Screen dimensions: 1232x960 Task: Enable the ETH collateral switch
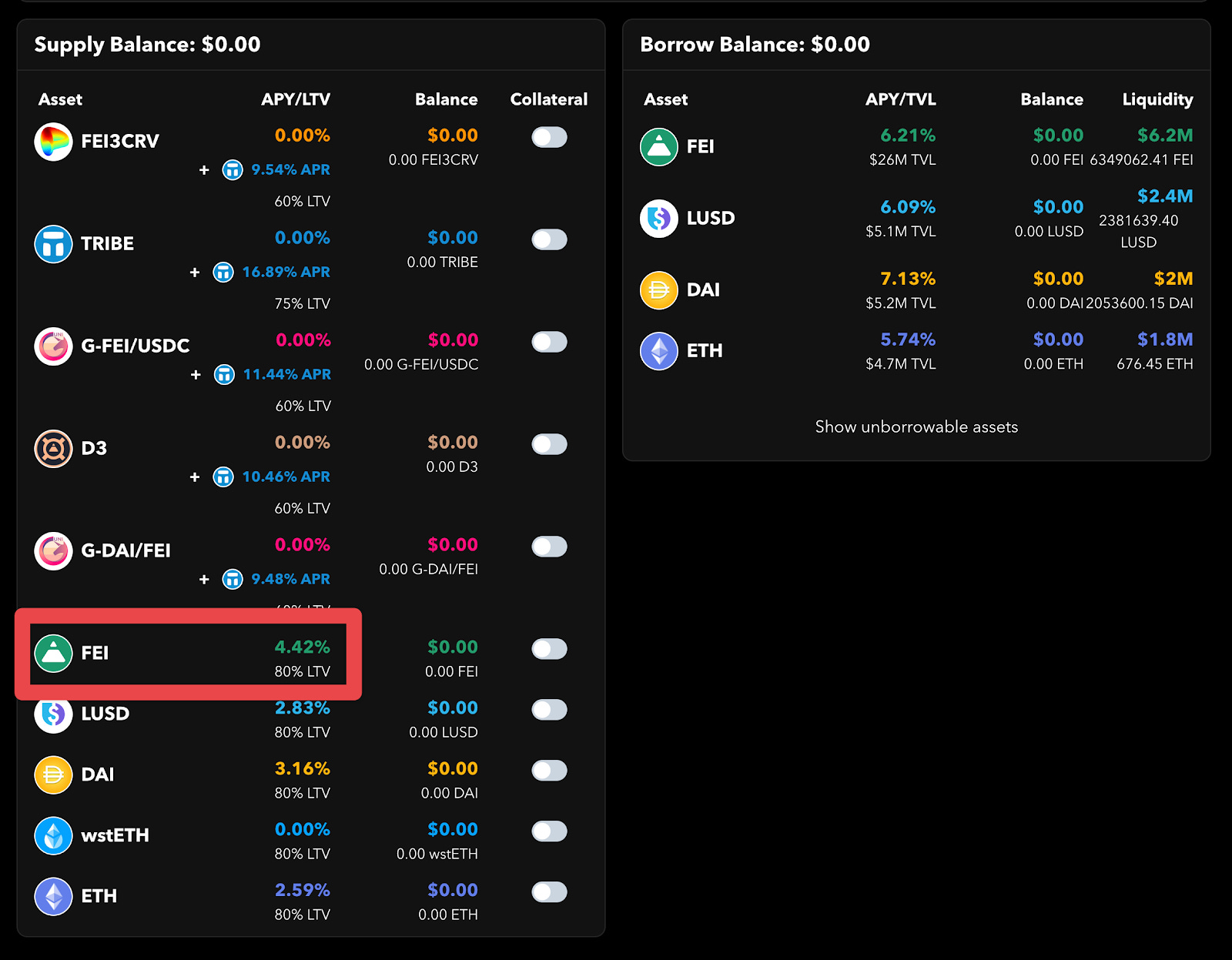(x=548, y=891)
